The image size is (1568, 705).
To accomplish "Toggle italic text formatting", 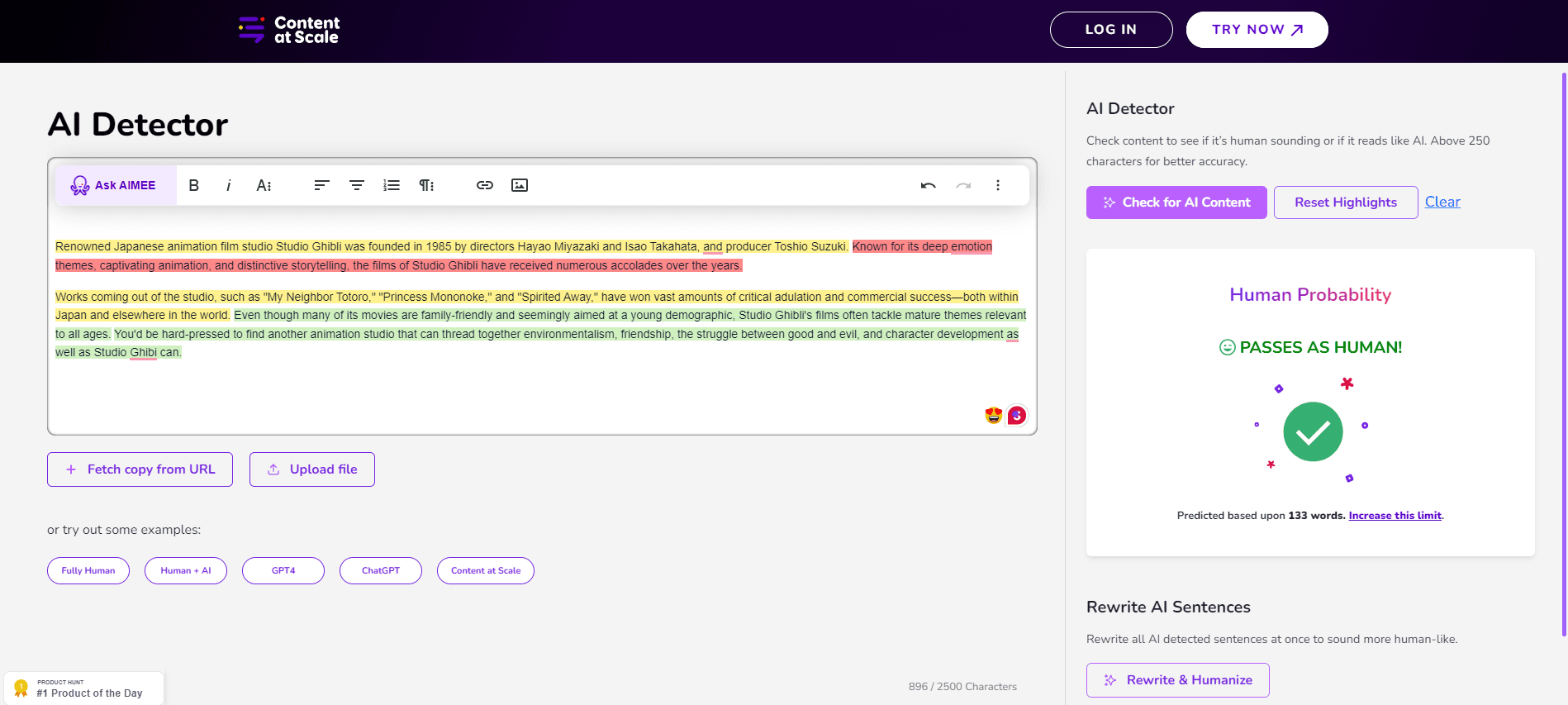I will pyautogui.click(x=228, y=185).
